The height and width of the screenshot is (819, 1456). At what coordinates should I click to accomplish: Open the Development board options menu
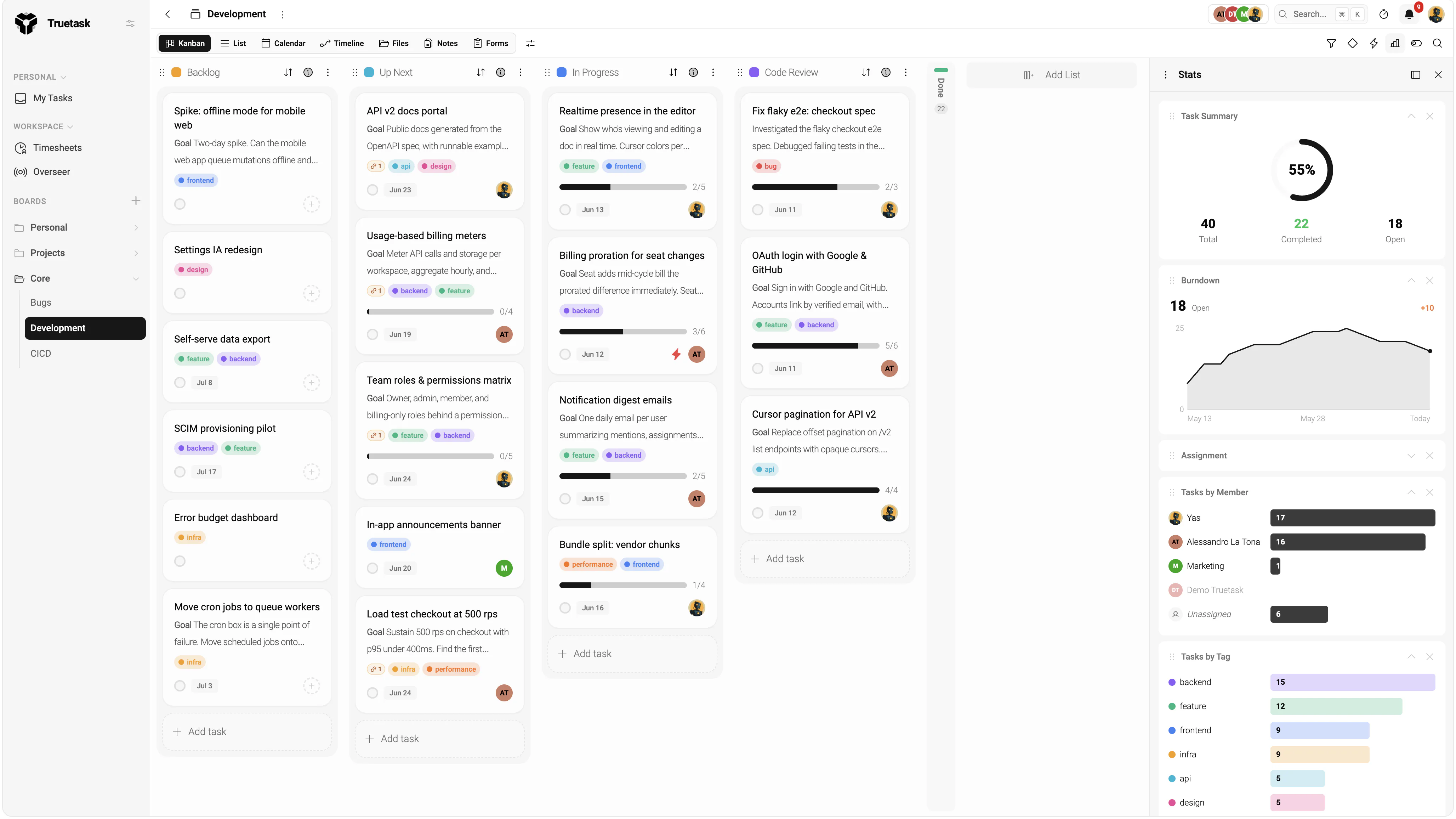coord(283,14)
